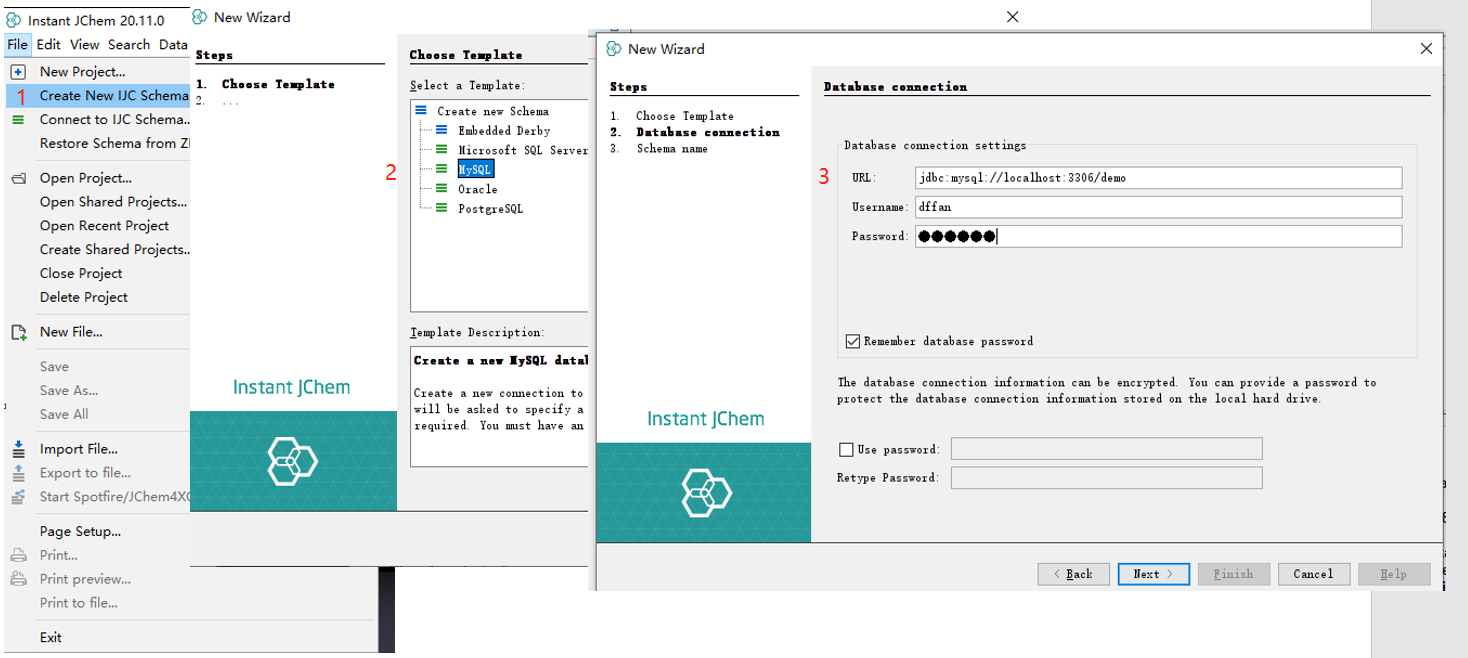Select the MySQL template
Viewport: 1468px width, 658px height.
[x=475, y=170]
